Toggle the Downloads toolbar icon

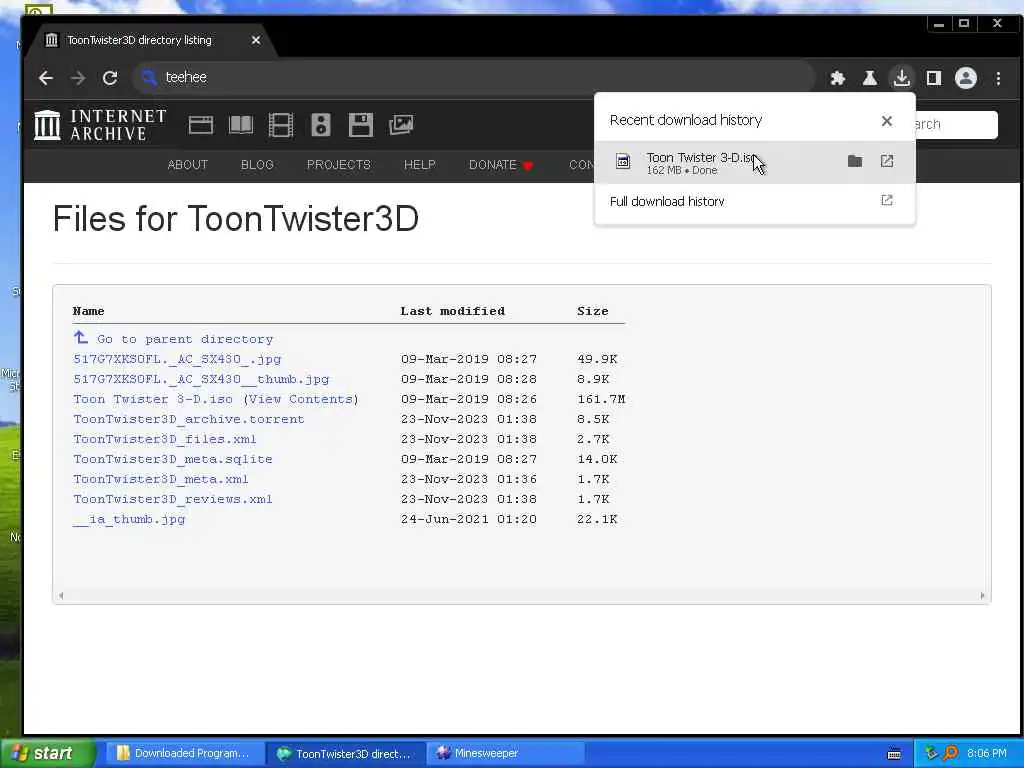[901, 78]
